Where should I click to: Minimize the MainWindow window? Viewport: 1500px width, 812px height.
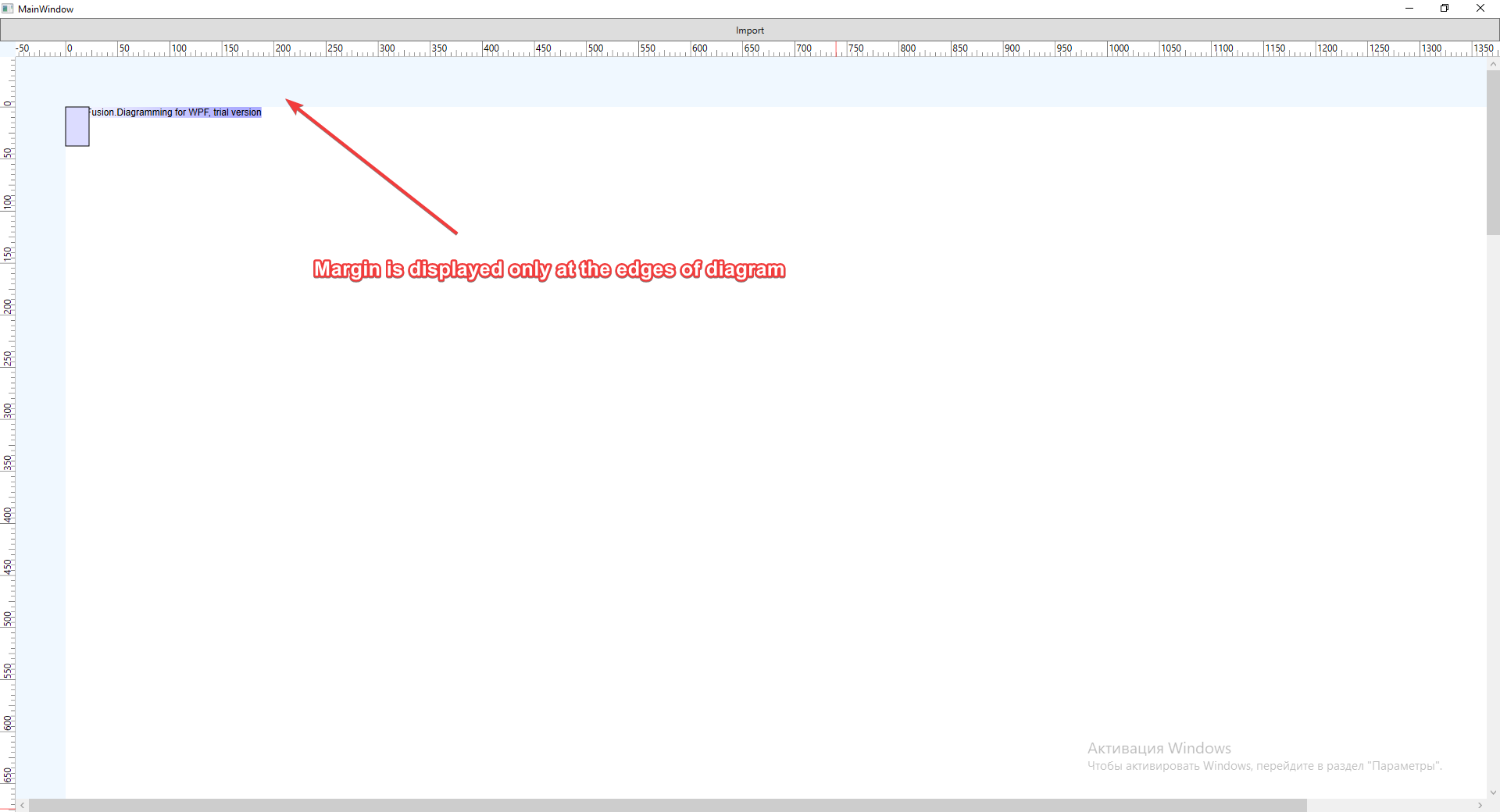coord(1409,9)
